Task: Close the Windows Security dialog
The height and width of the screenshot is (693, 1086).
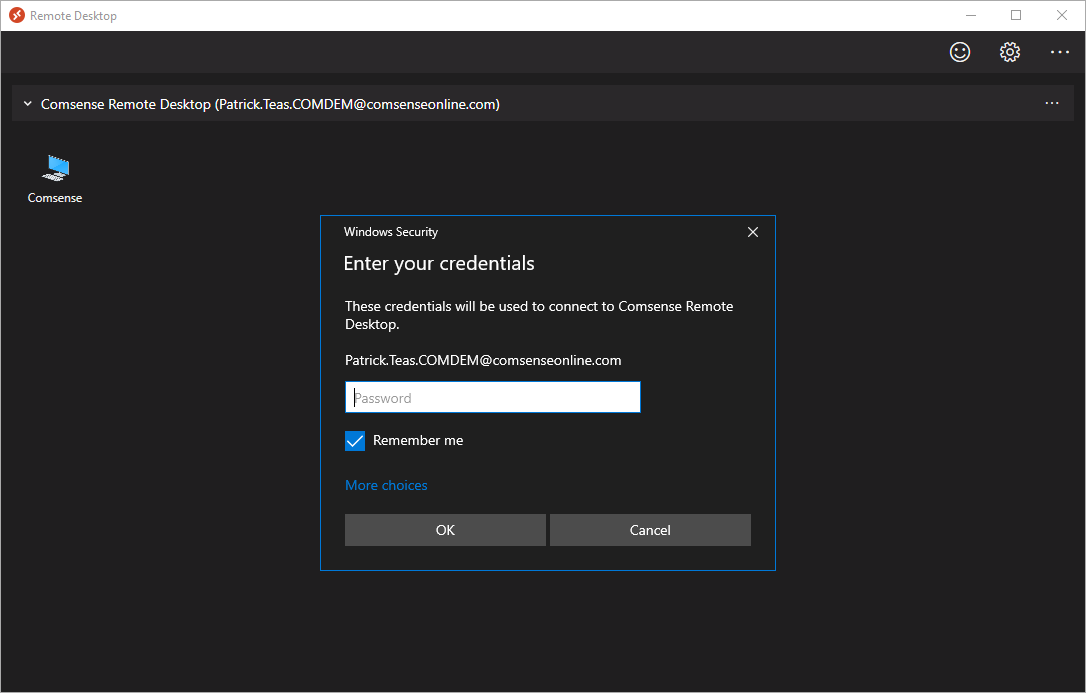Action: (x=753, y=232)
